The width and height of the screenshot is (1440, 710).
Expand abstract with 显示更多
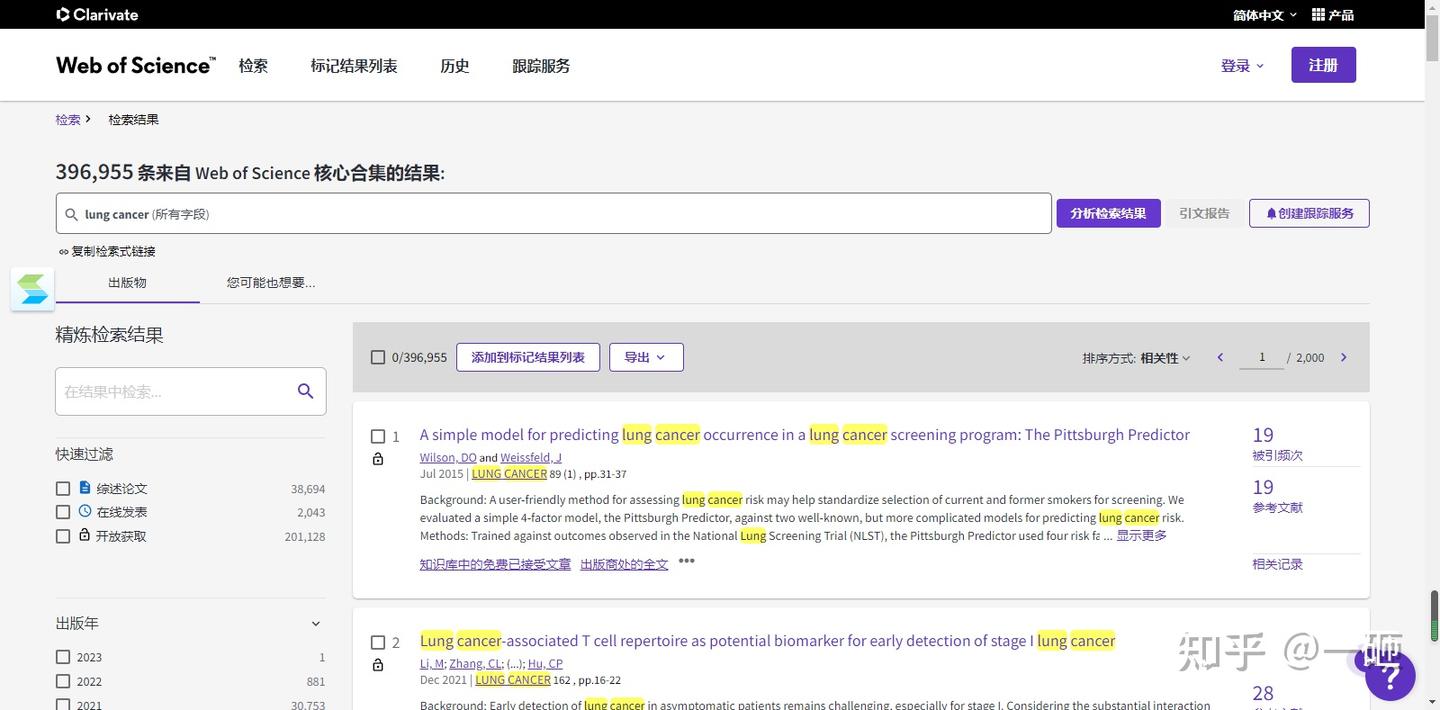[1141, 536]
